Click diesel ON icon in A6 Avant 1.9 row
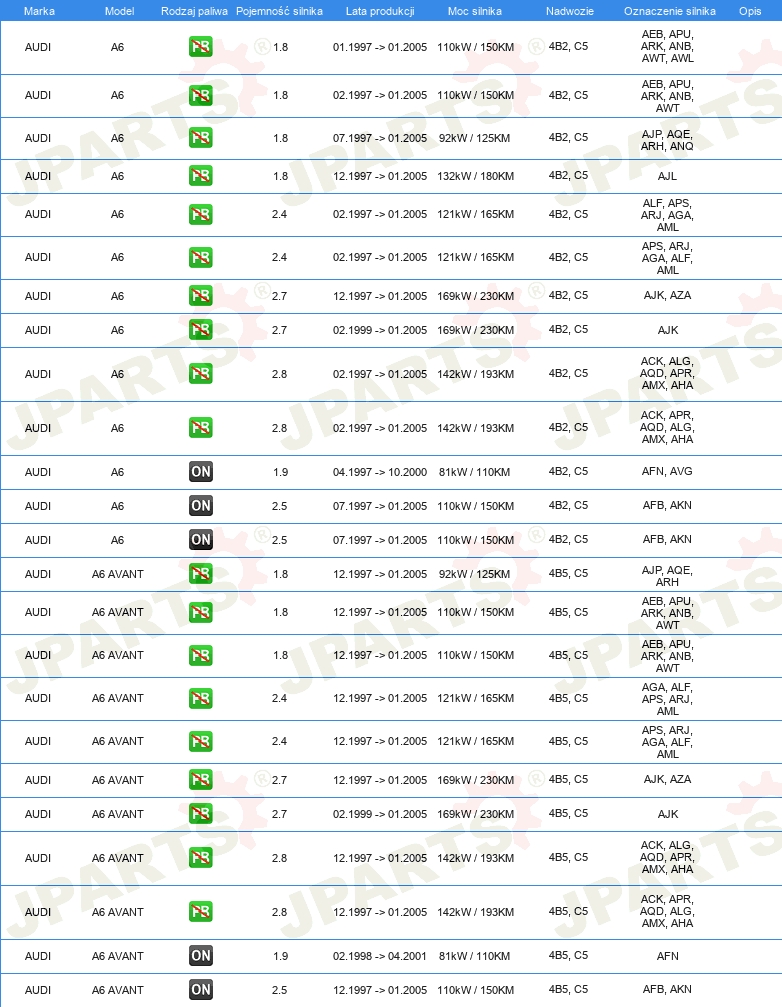The image size is (782, 1007). coord(200,956)
